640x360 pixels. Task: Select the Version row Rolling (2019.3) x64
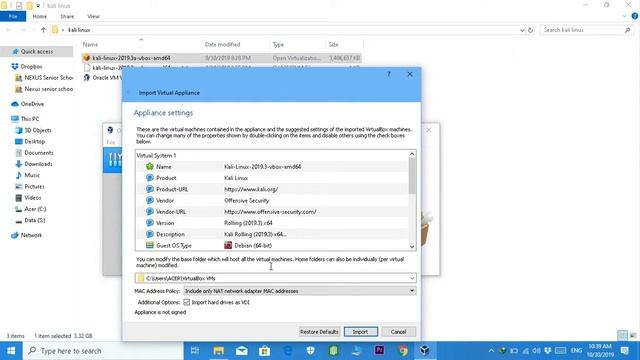click(x=272, y=223)
